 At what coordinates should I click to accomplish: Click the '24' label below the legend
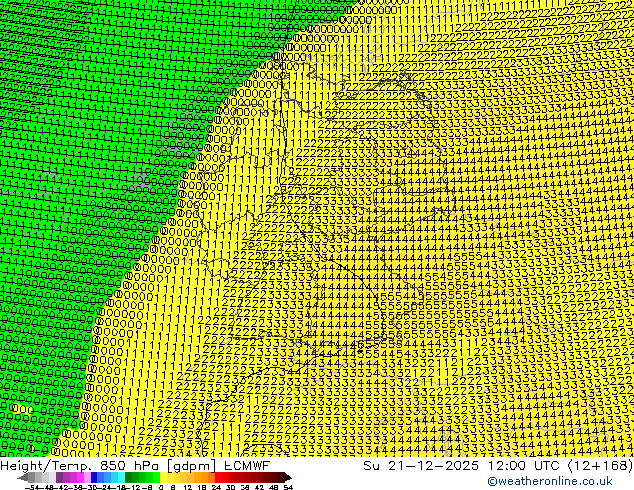click(216, 487)
